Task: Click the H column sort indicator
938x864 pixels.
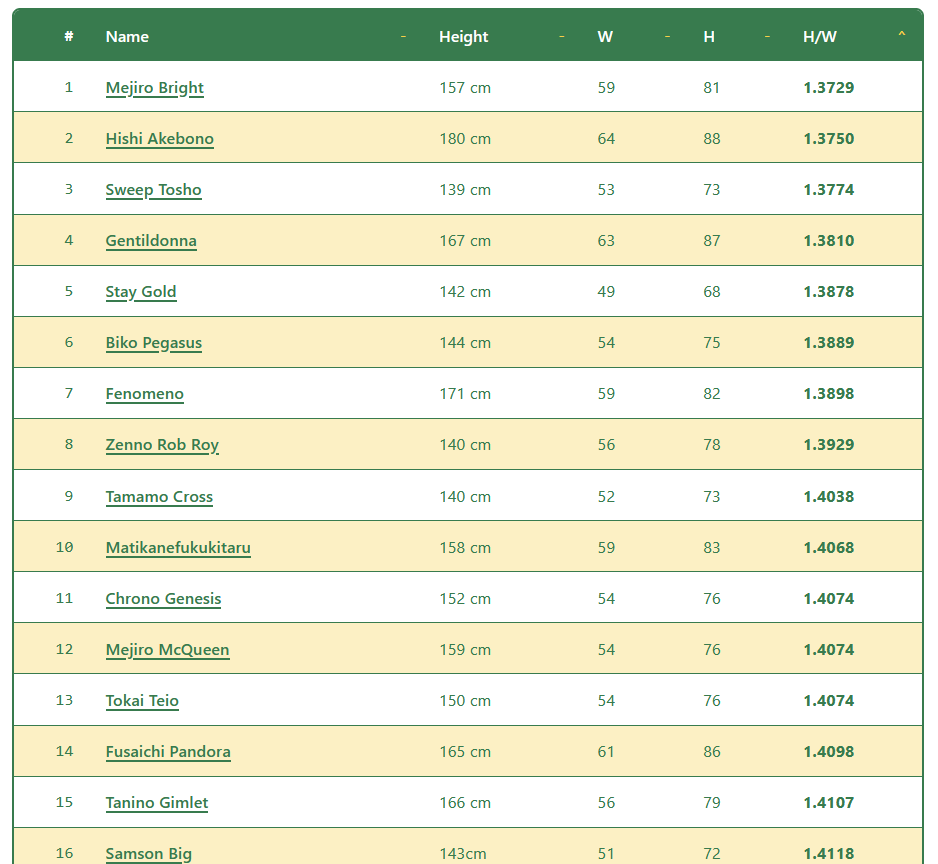Action: 768,37
